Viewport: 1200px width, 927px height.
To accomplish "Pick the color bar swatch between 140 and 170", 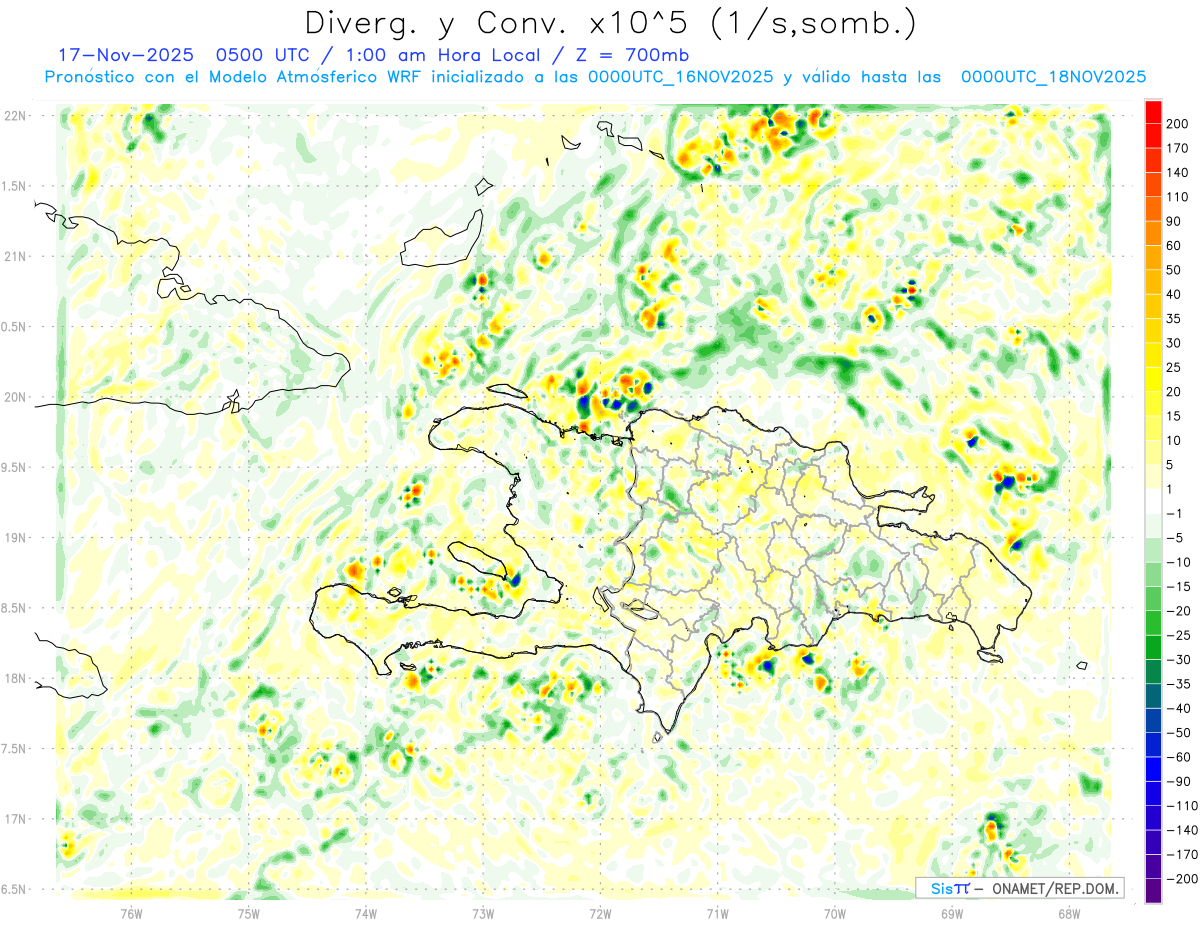I will (1154, 161).
